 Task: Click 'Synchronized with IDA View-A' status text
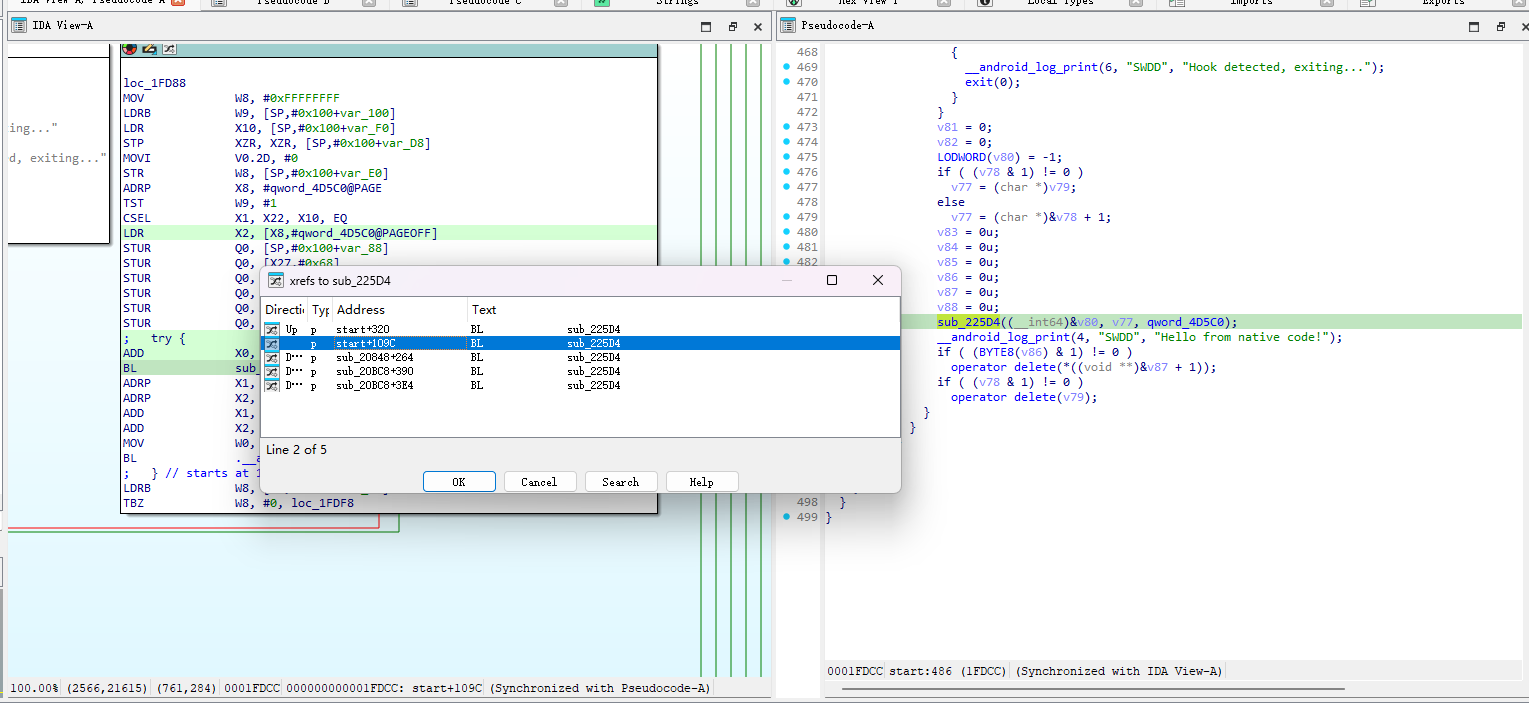tap(1119, 671)
